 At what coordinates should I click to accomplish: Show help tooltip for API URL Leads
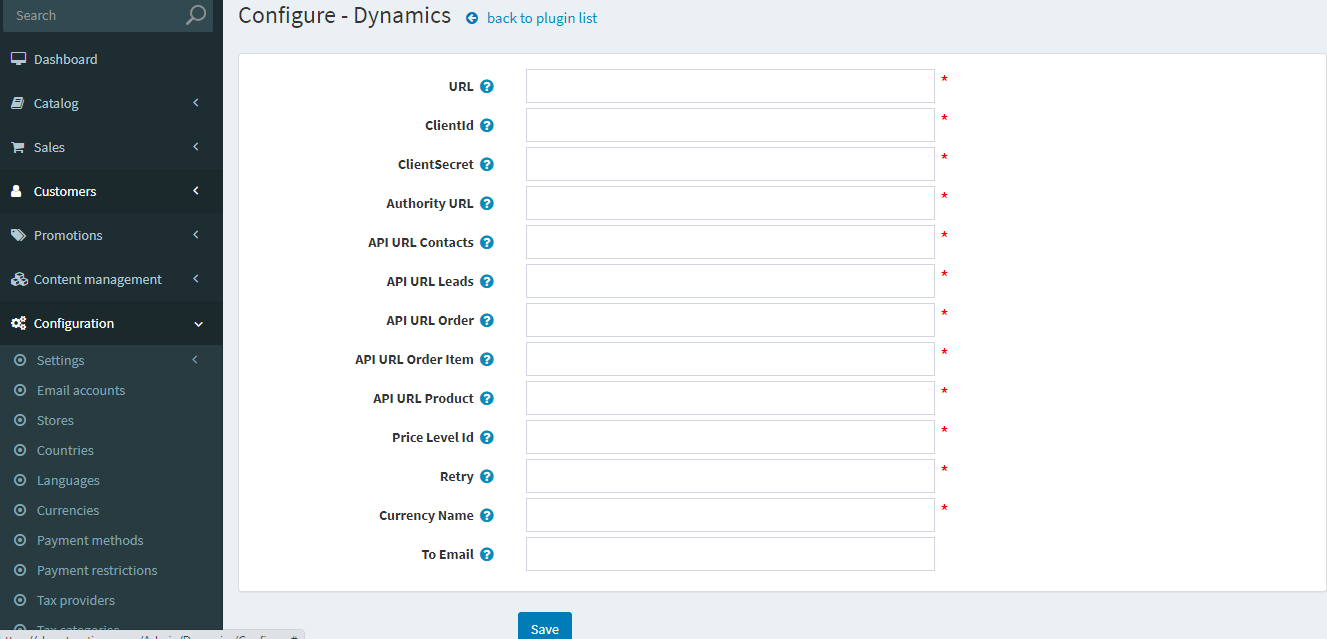click(x=487, y=281)
